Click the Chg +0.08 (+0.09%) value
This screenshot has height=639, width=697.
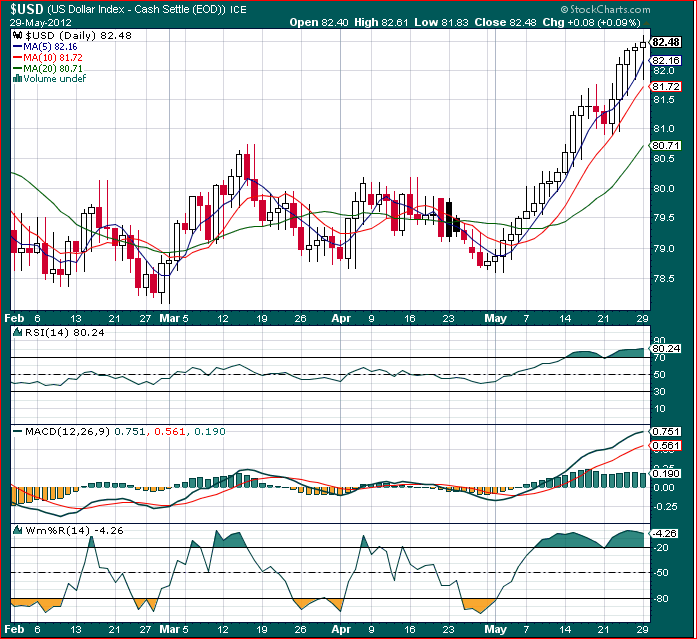tap(592, 22)
